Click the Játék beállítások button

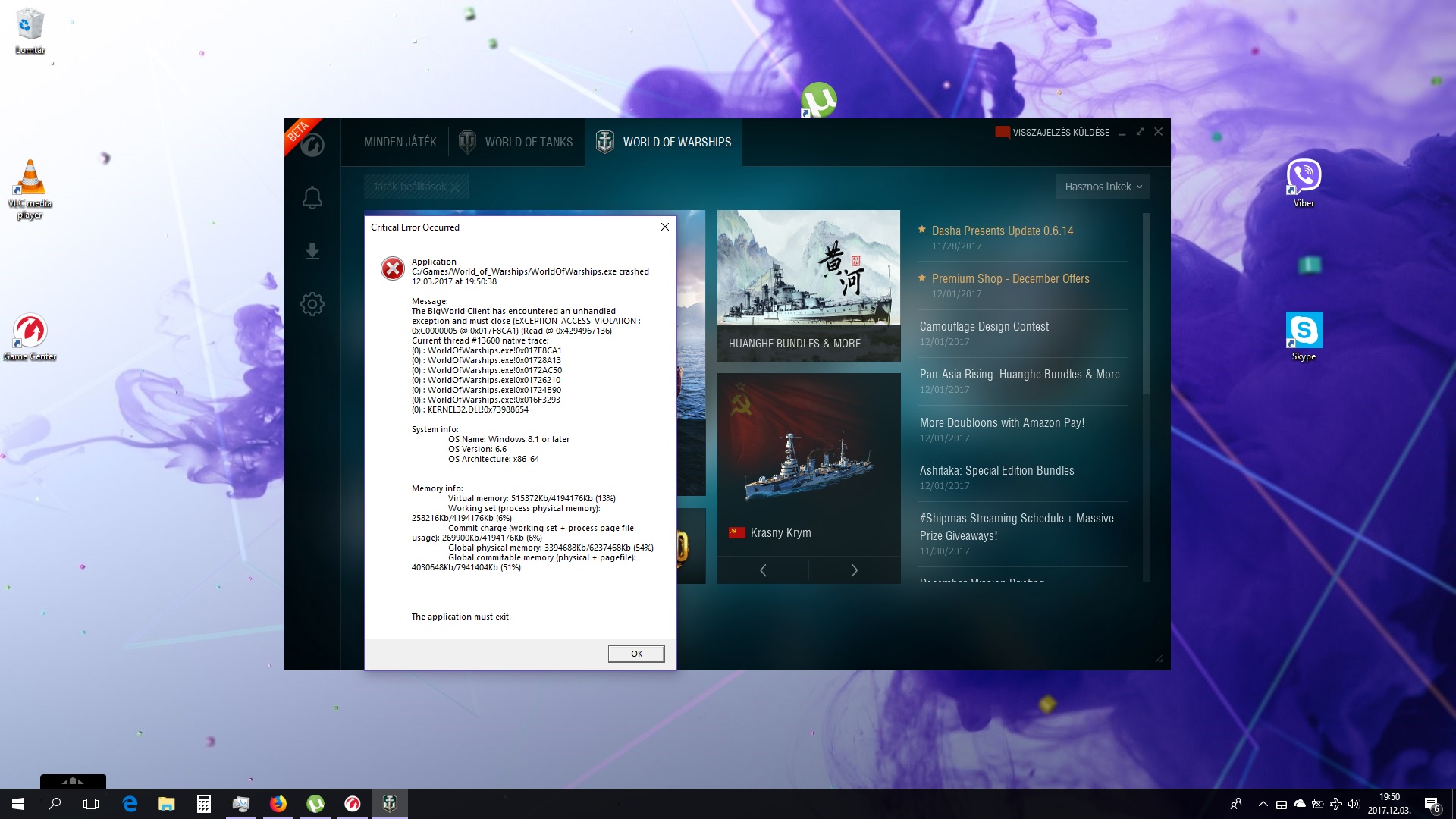[x=416, y=187]
